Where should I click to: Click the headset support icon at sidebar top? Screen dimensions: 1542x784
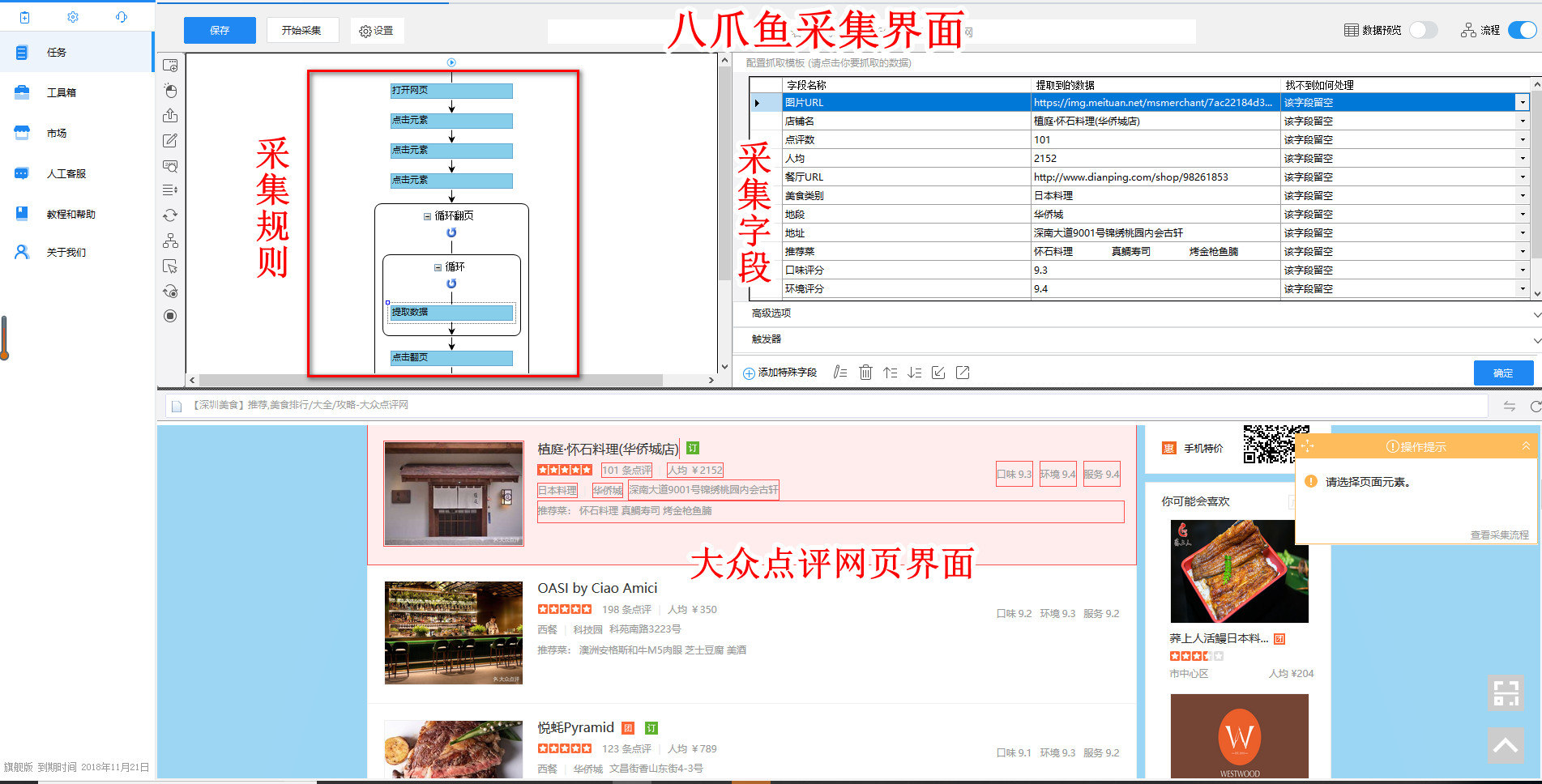[x=122, y=17]
